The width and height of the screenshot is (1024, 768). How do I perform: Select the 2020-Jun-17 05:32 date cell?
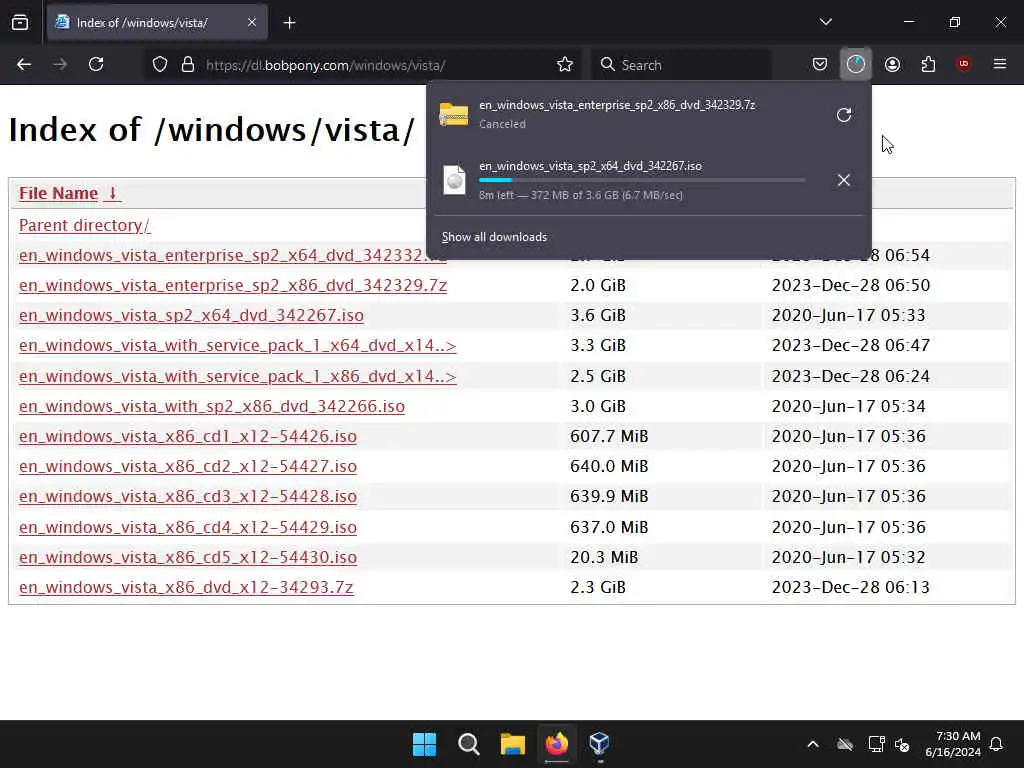tap(848, 557)
